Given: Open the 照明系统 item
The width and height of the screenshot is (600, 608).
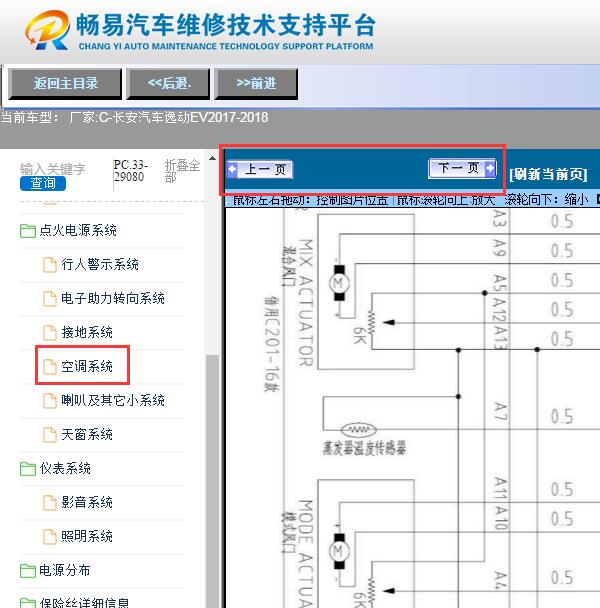Looking at the screenshot, I should [x=87, y=536].
